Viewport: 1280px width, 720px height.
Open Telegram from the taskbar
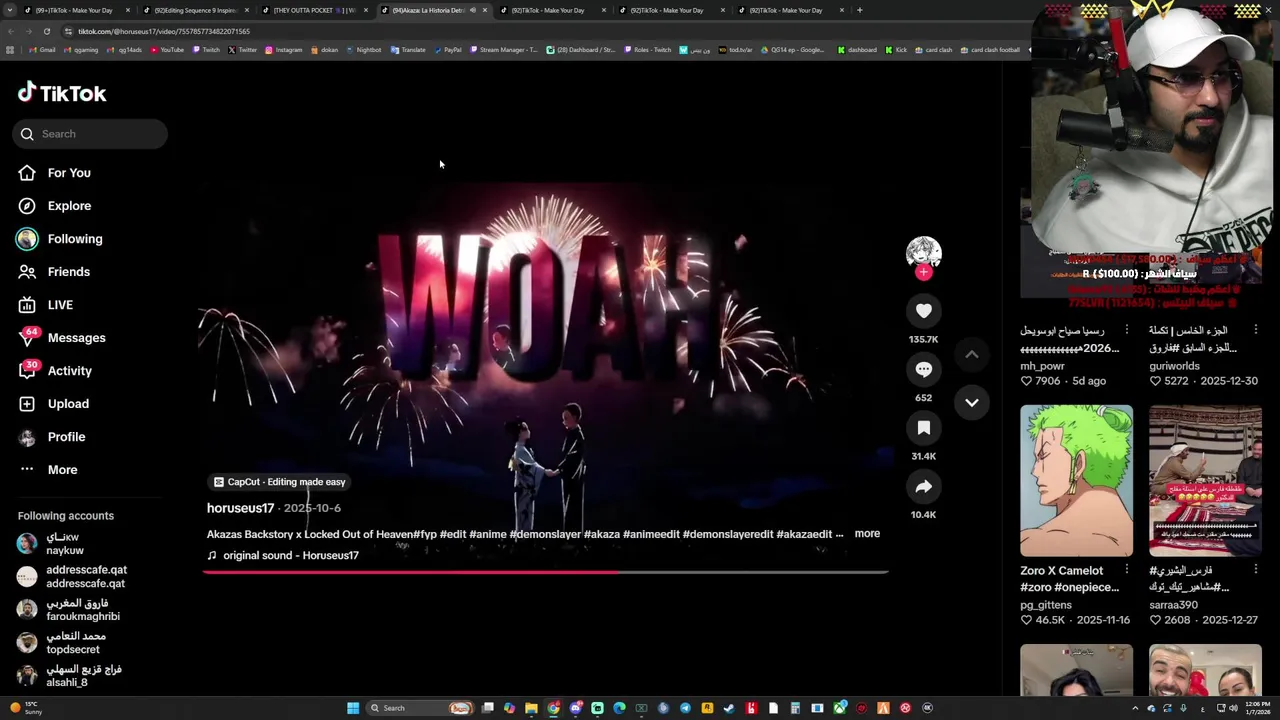point(685,708)
